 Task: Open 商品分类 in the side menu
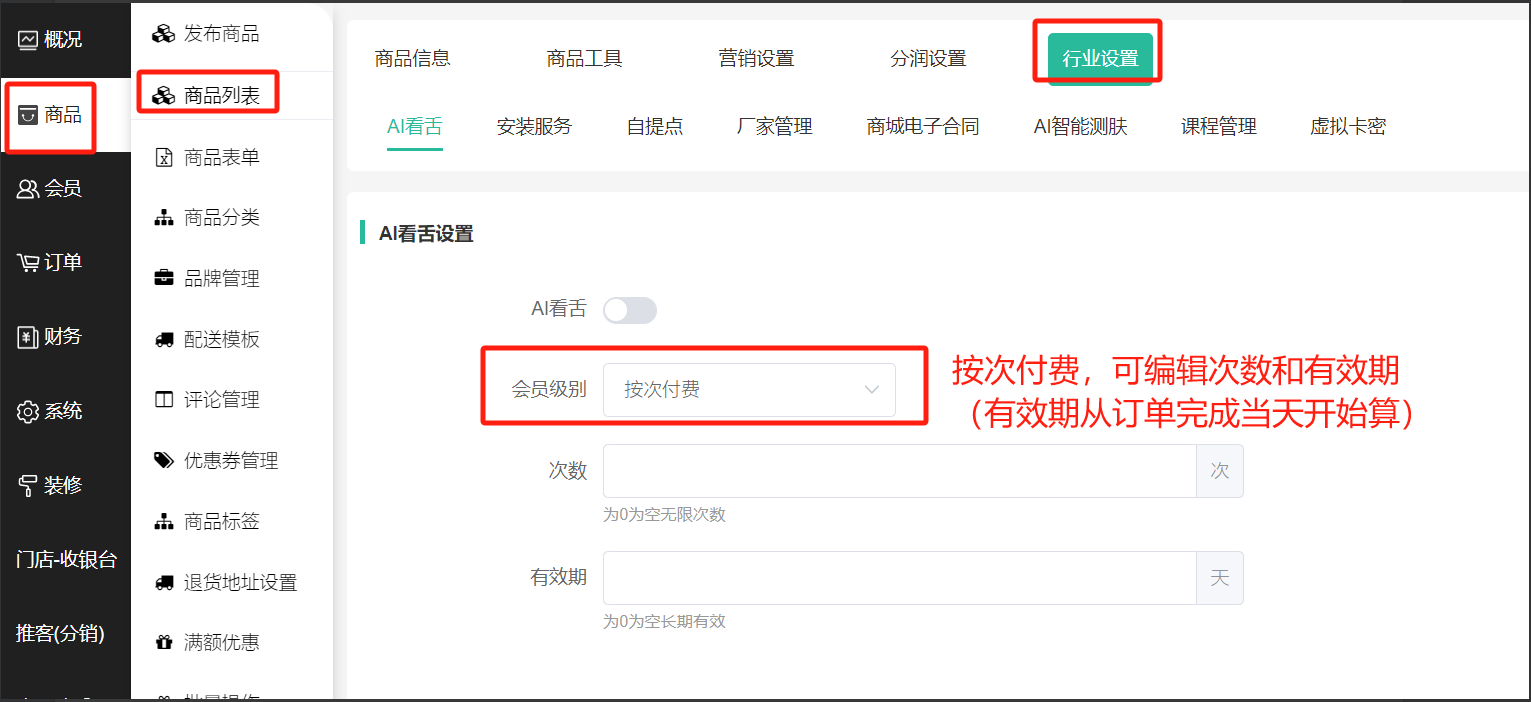[x=221, y=218]
